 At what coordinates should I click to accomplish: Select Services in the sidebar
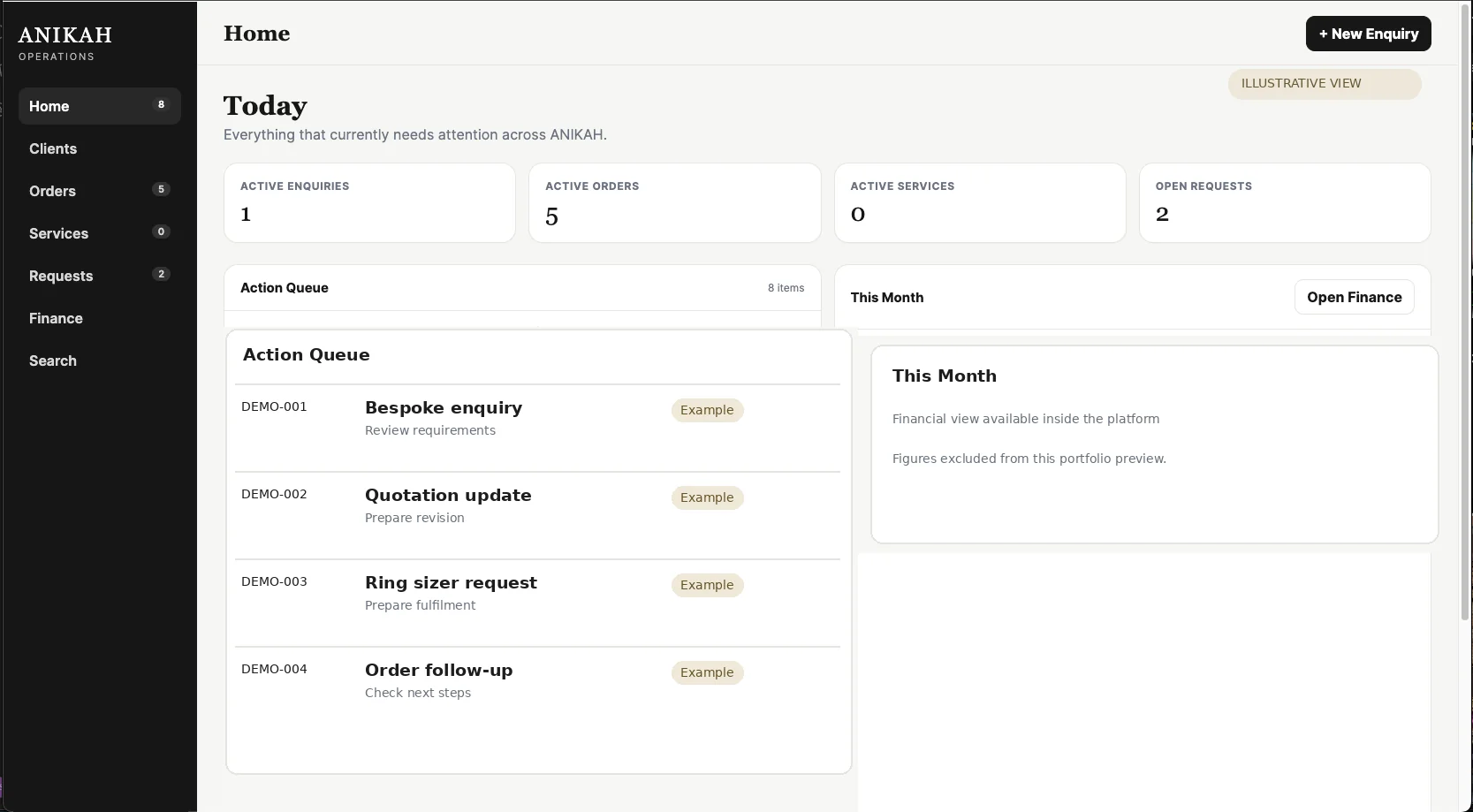tap(99, 233)
